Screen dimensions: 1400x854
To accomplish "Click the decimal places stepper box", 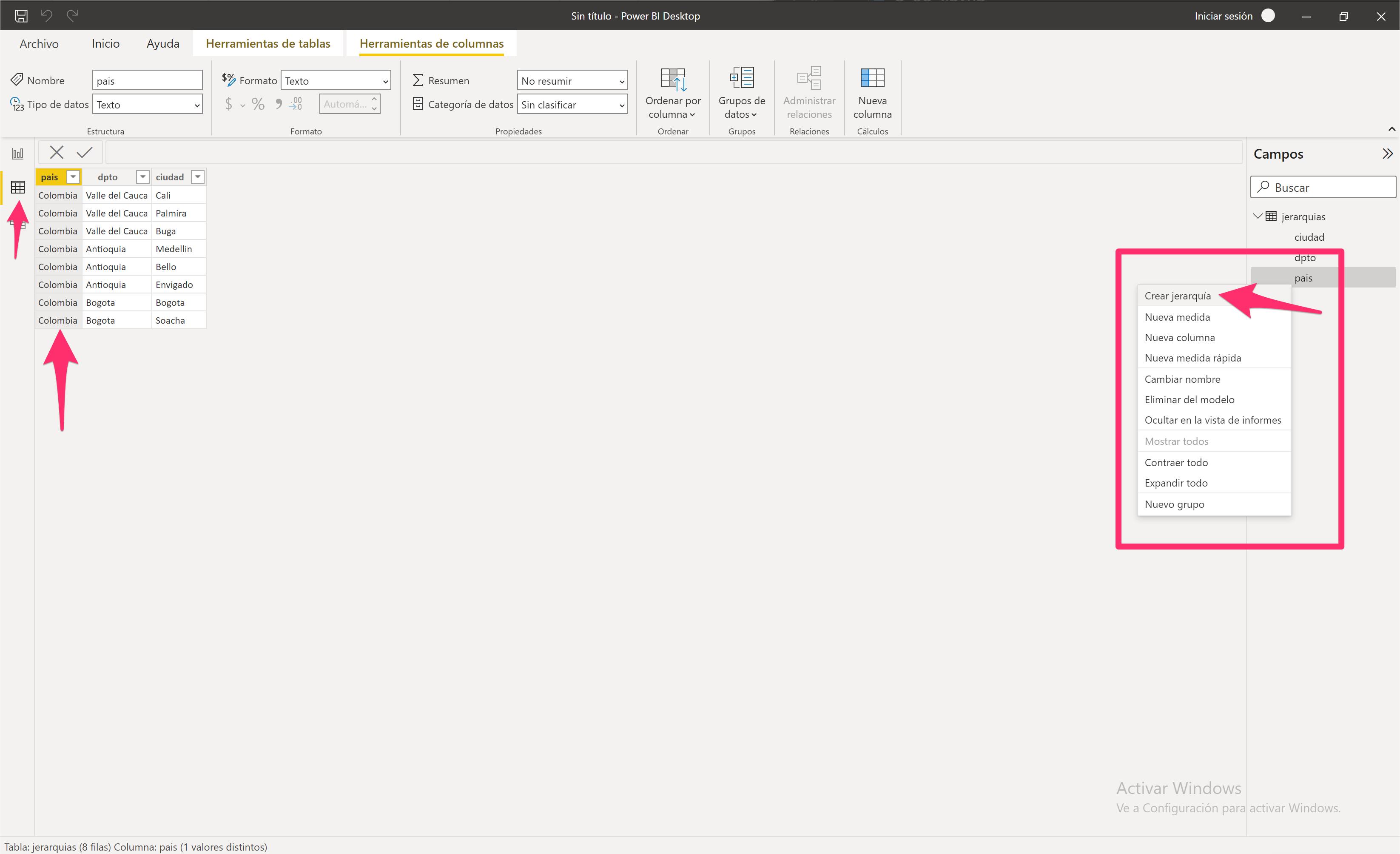I will coord(350,104).
